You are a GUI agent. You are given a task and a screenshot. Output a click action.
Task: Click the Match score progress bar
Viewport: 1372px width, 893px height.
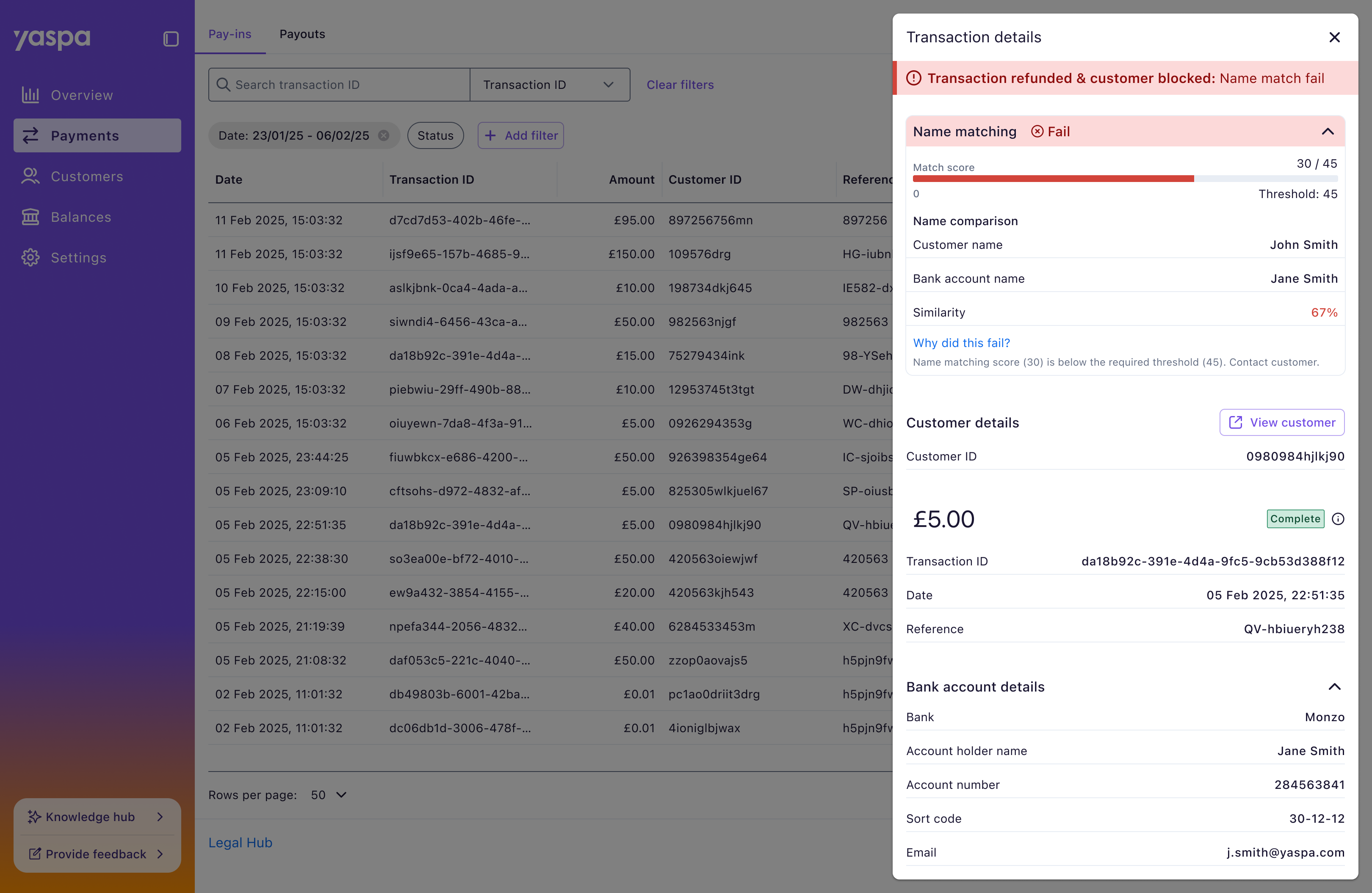pyautogui.click(x=1124, y=179)
